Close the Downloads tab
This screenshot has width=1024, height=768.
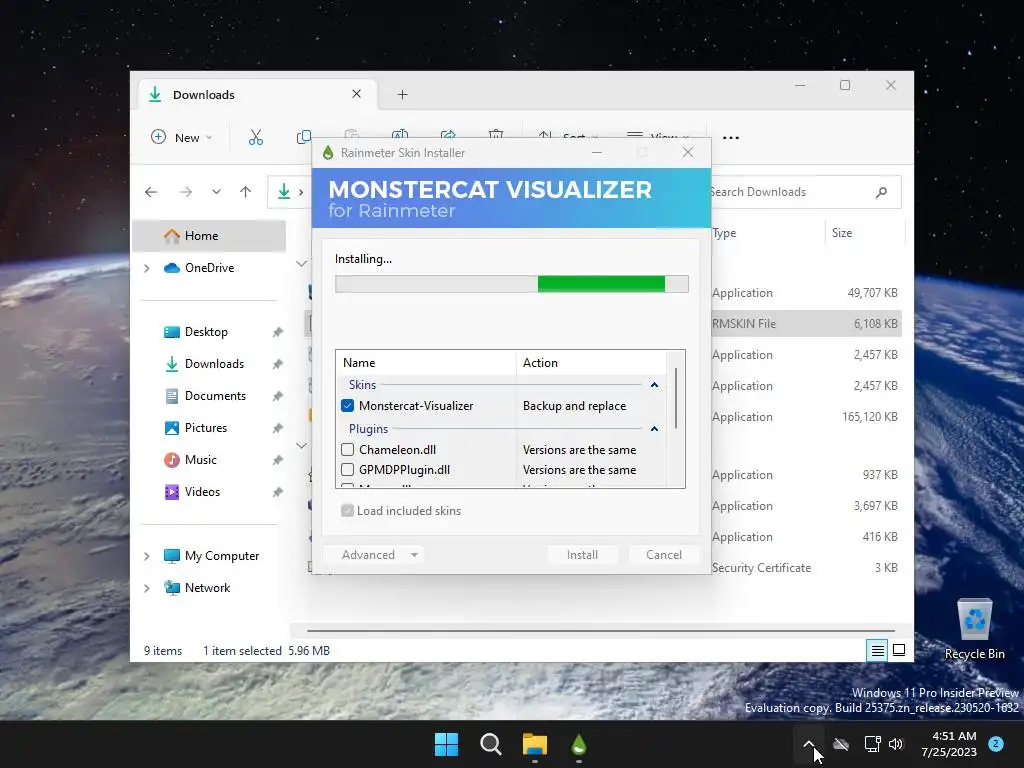pyautogui.click(x=357, y=94)
